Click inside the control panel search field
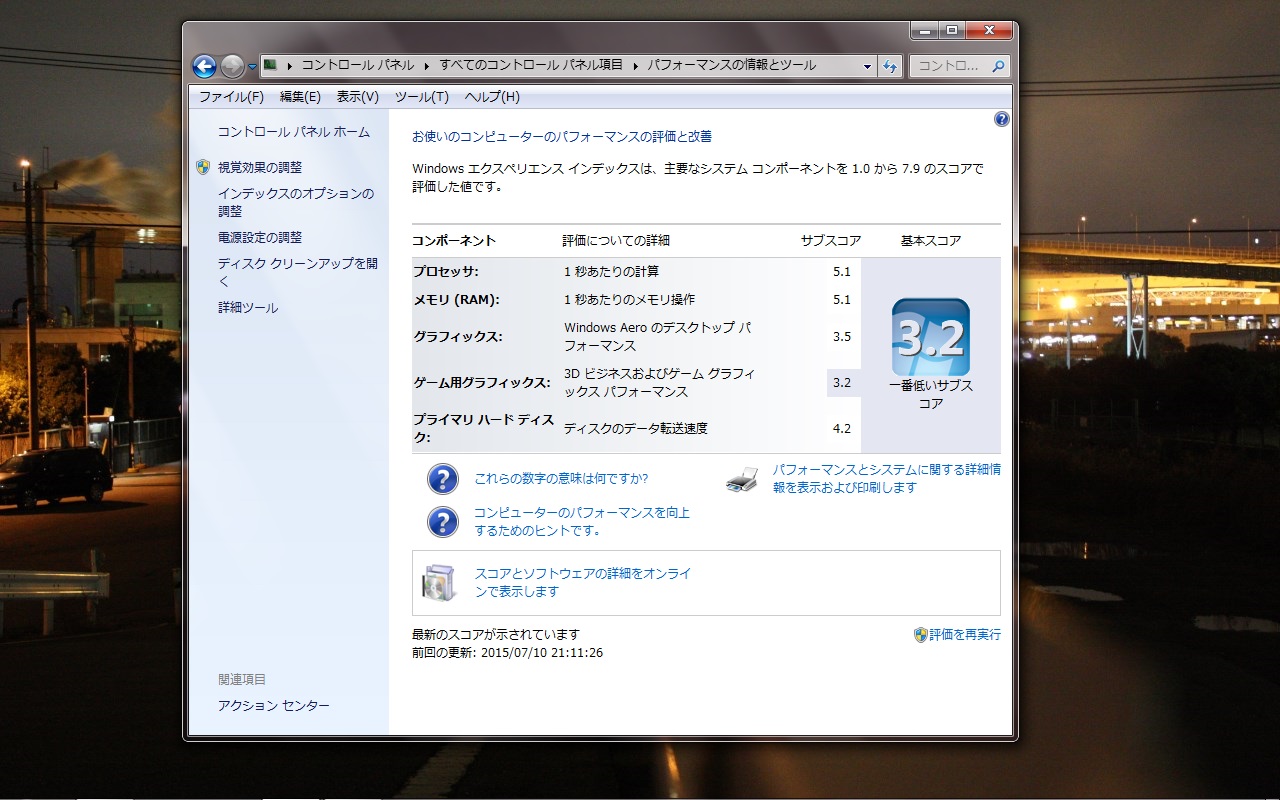 click(x=950, y=67)
